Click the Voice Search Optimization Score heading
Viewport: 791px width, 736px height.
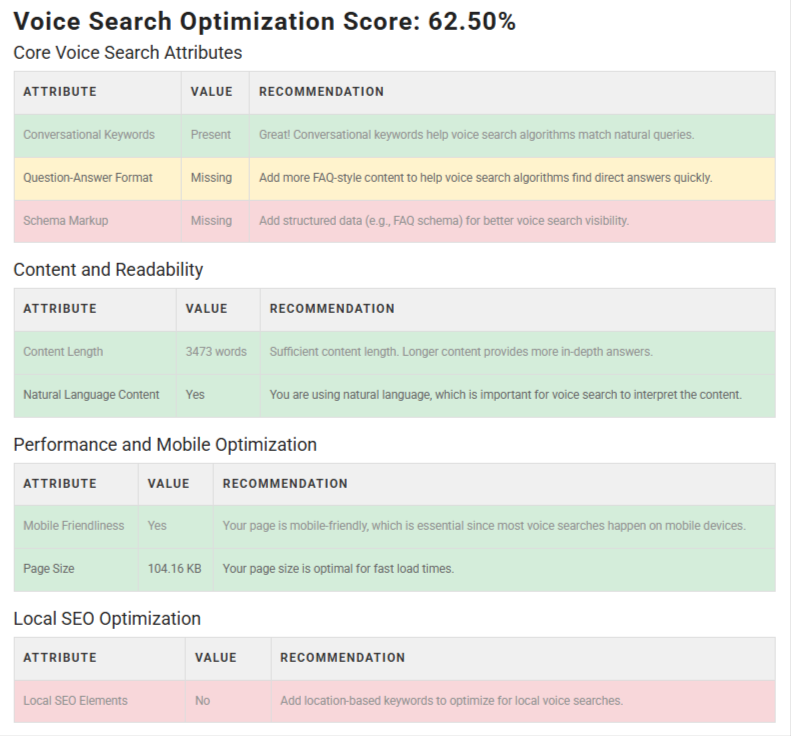[x=265, y=22]
